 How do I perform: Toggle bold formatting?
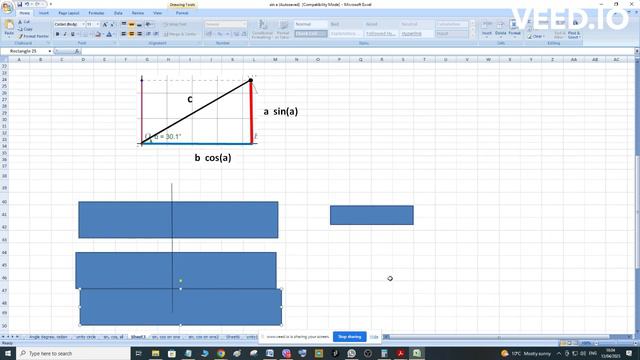[58, 35]
